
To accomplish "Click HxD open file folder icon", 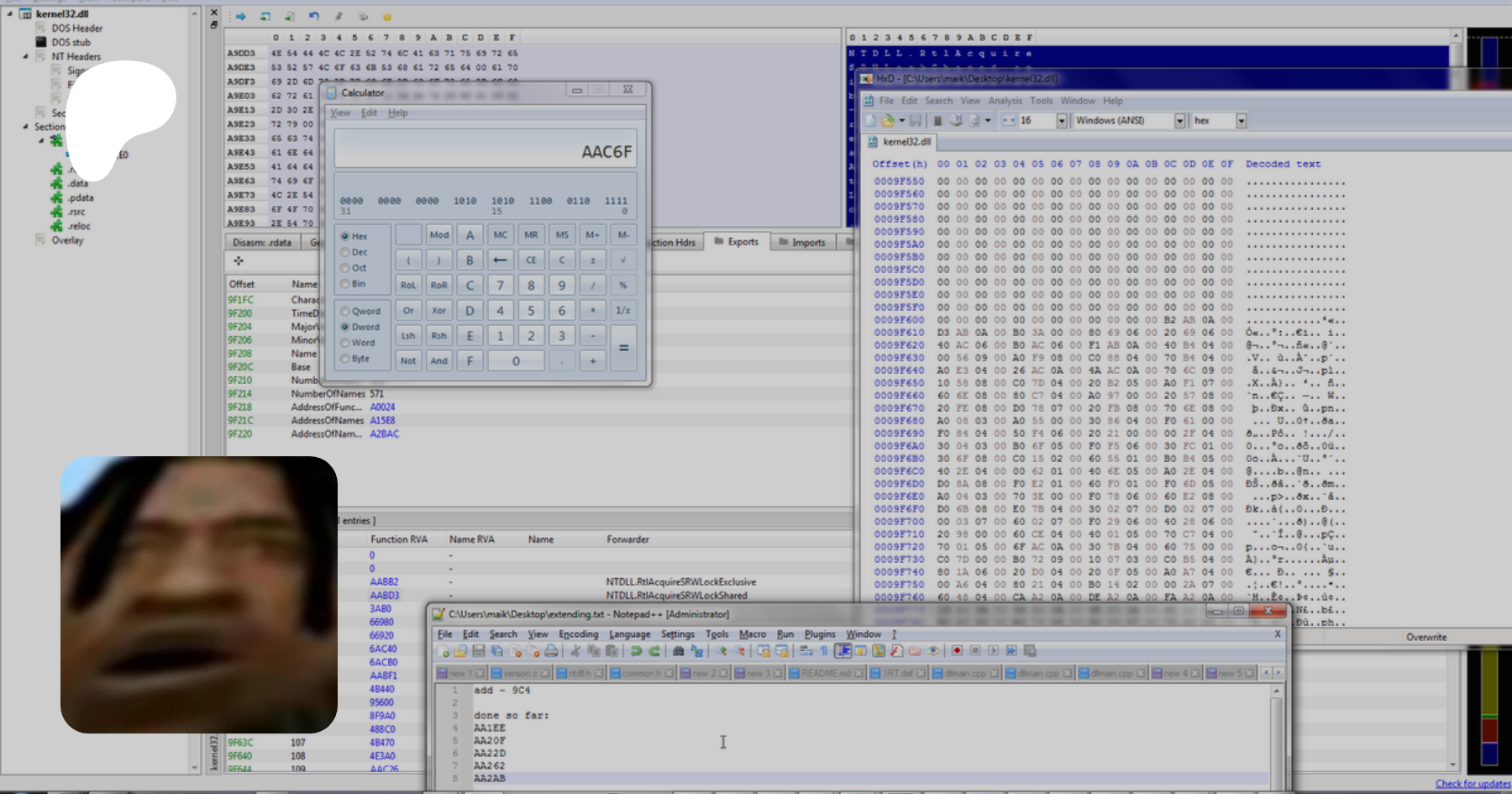I will 888,121.
